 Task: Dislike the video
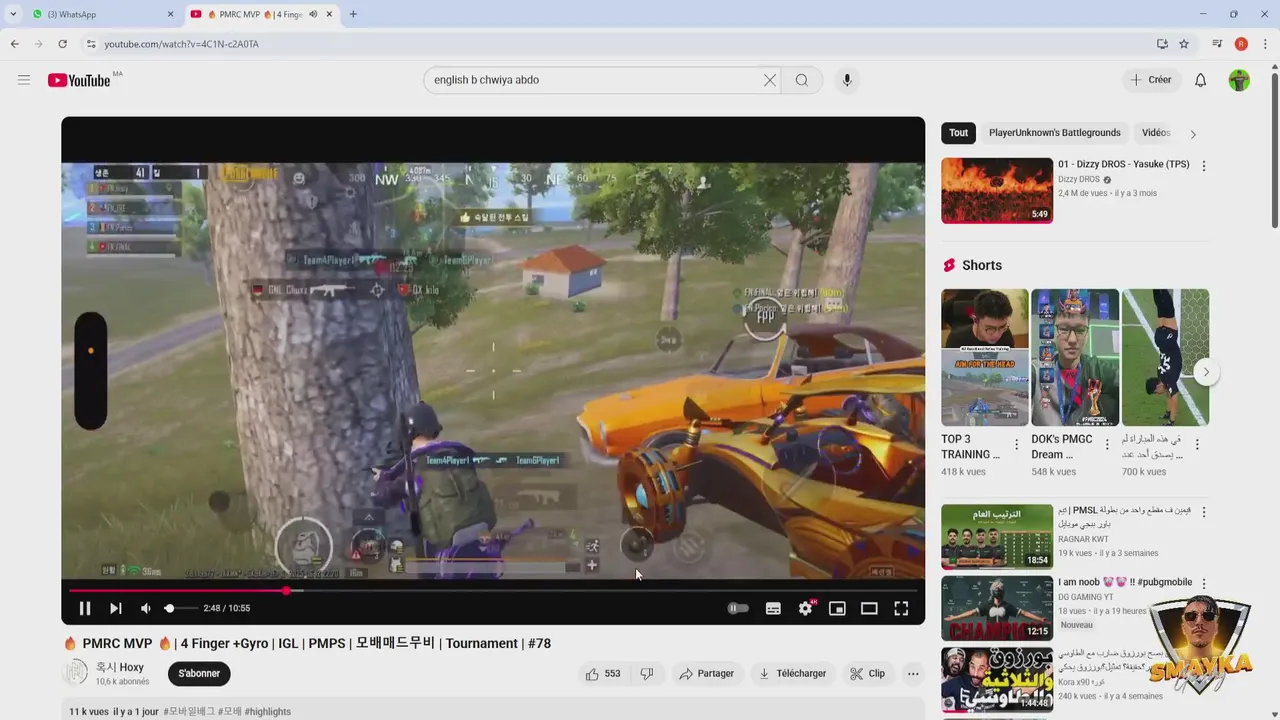(647, 674)
